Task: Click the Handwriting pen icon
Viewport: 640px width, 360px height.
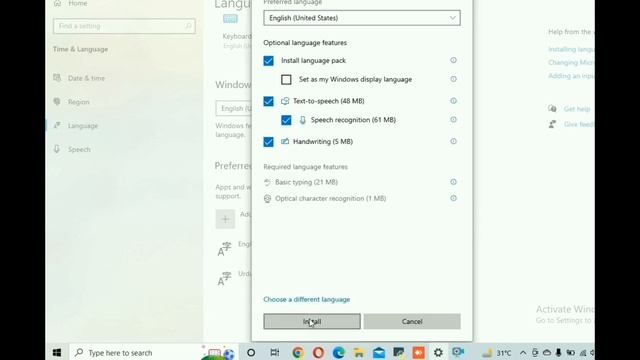Action: (x=285, y=141)
